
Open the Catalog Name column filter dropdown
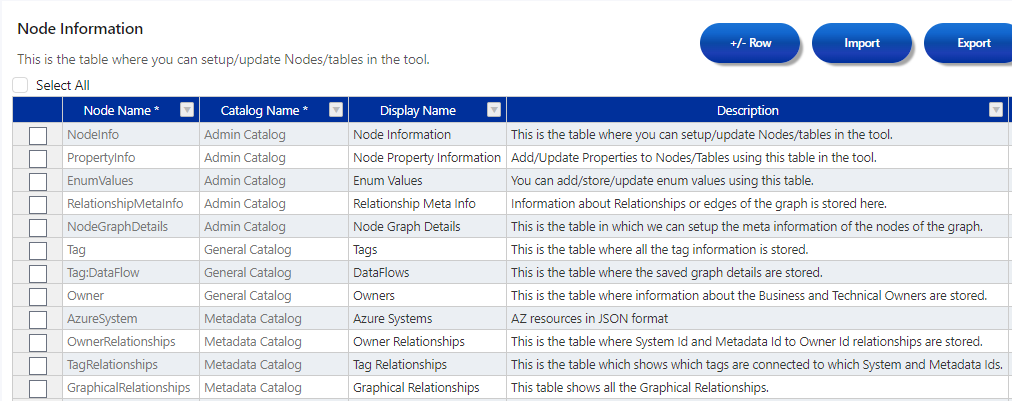click(336, 110)
